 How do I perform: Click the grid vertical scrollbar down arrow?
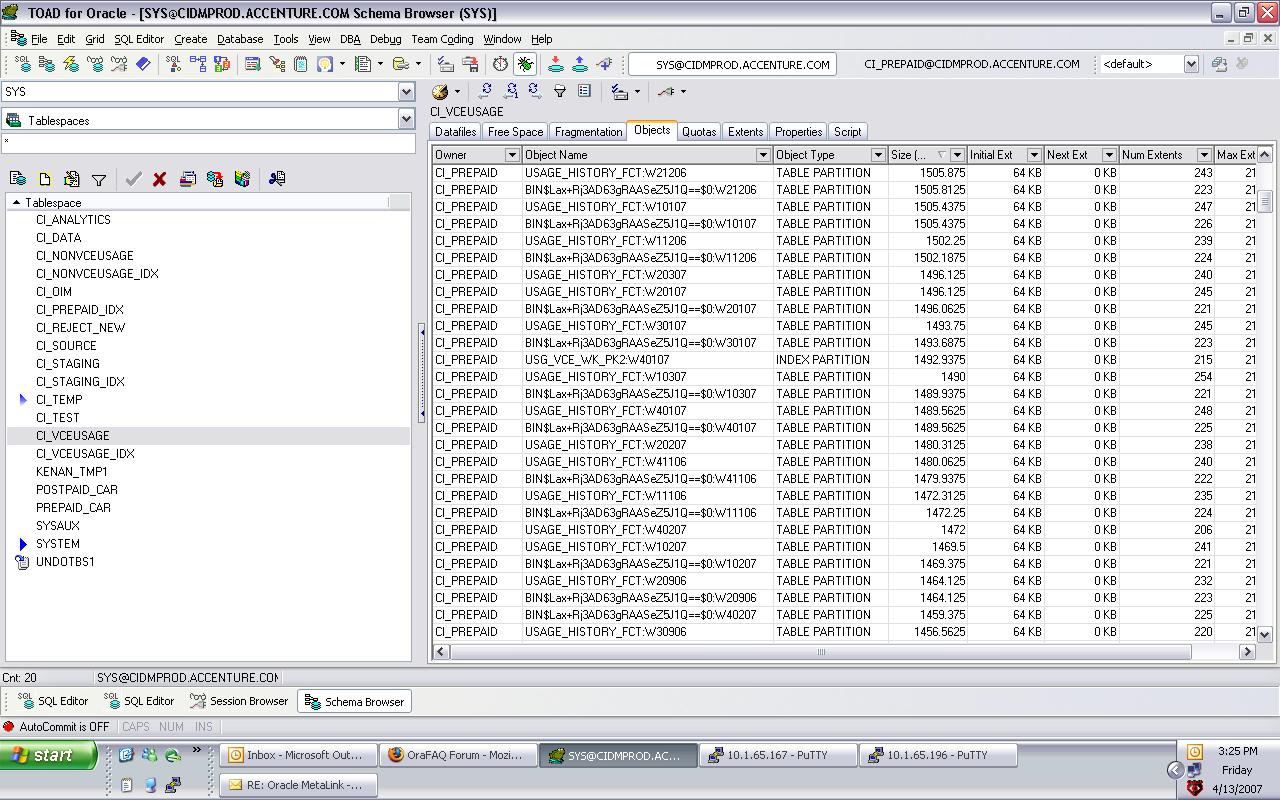(x=1264, y=634)
